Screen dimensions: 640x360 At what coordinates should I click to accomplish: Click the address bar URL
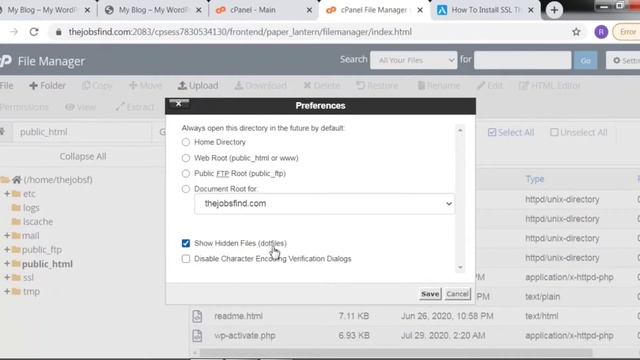(240, 32)
